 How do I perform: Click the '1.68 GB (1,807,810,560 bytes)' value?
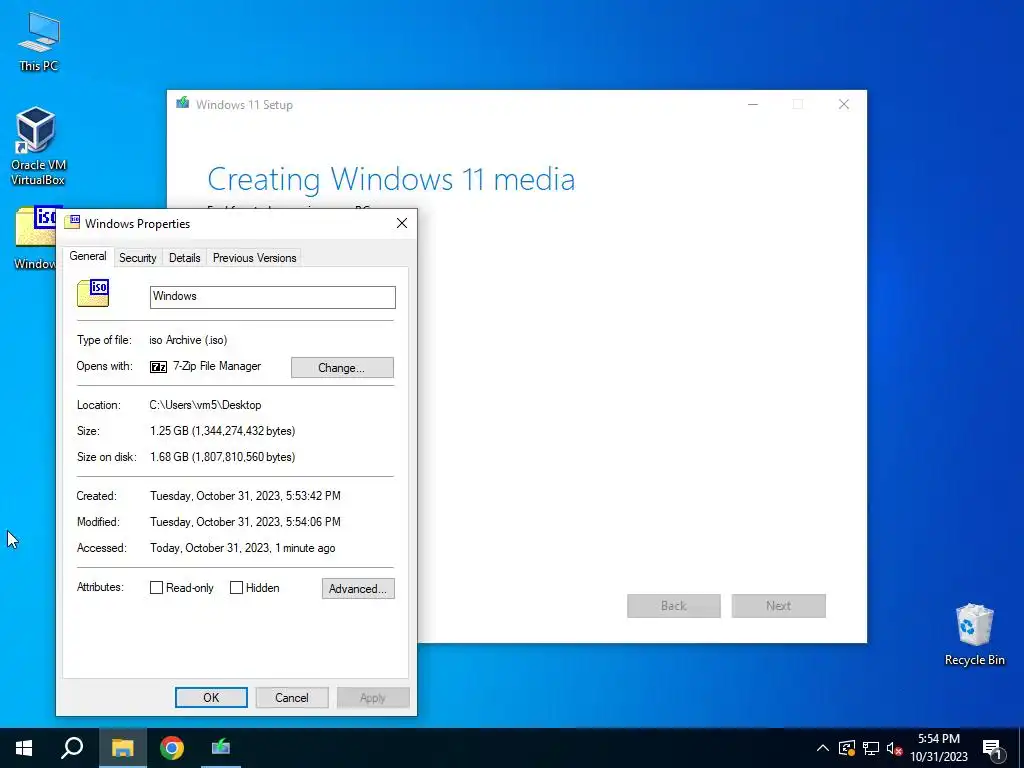point(223,457)
